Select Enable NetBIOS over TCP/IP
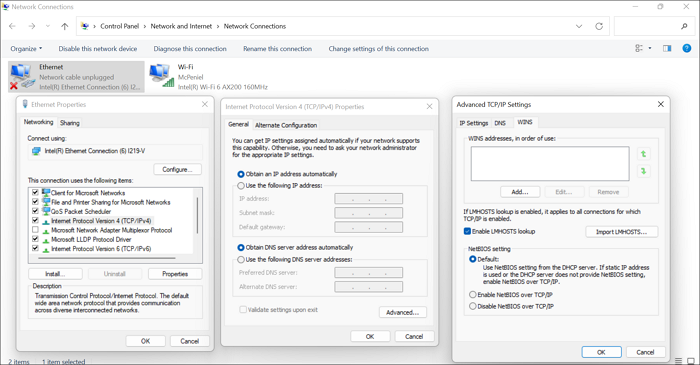 coord(473,294)
